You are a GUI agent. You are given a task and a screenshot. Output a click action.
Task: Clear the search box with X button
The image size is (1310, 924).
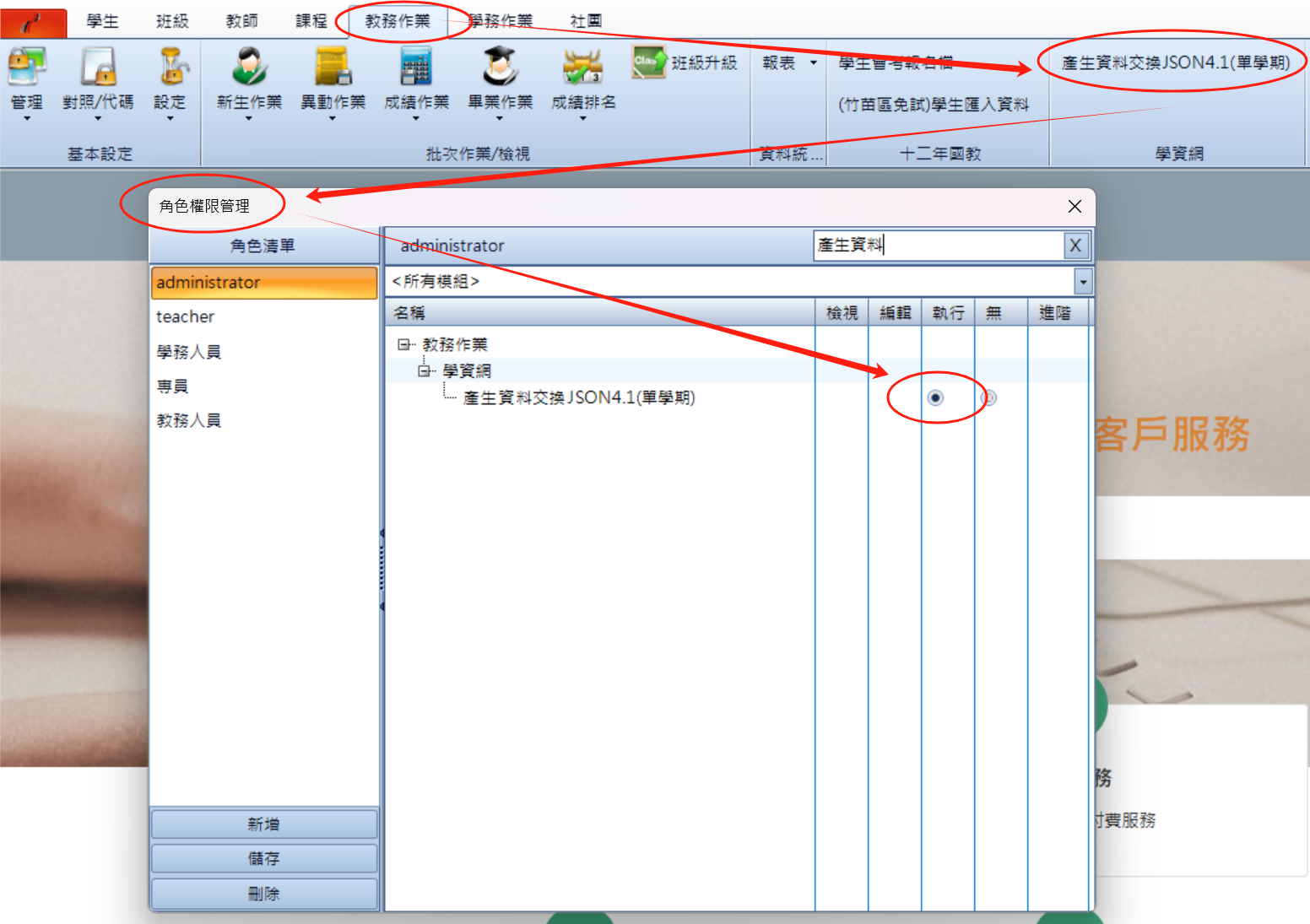coord(1075,246)
